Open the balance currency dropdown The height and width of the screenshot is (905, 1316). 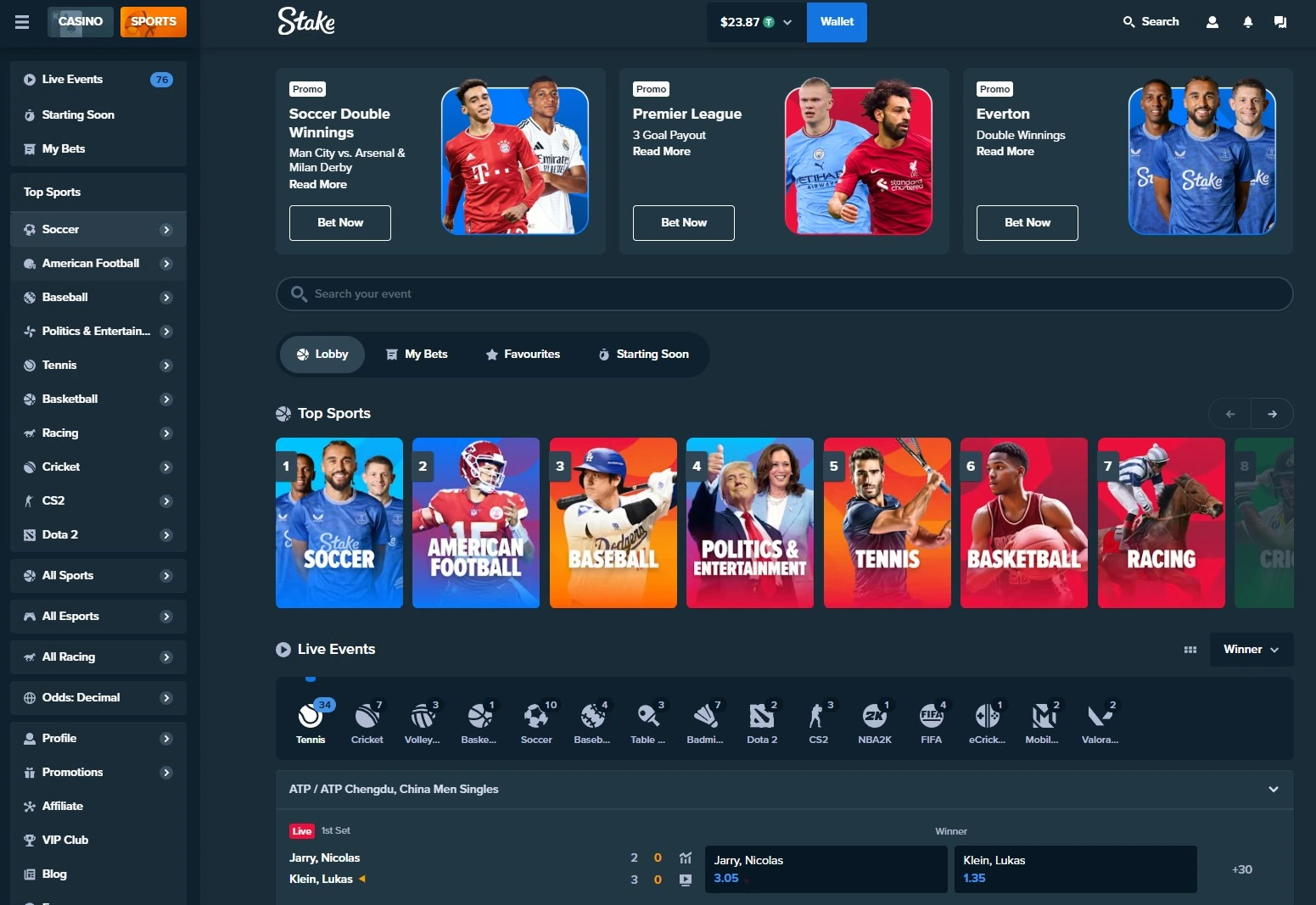(x=756, y=22)
